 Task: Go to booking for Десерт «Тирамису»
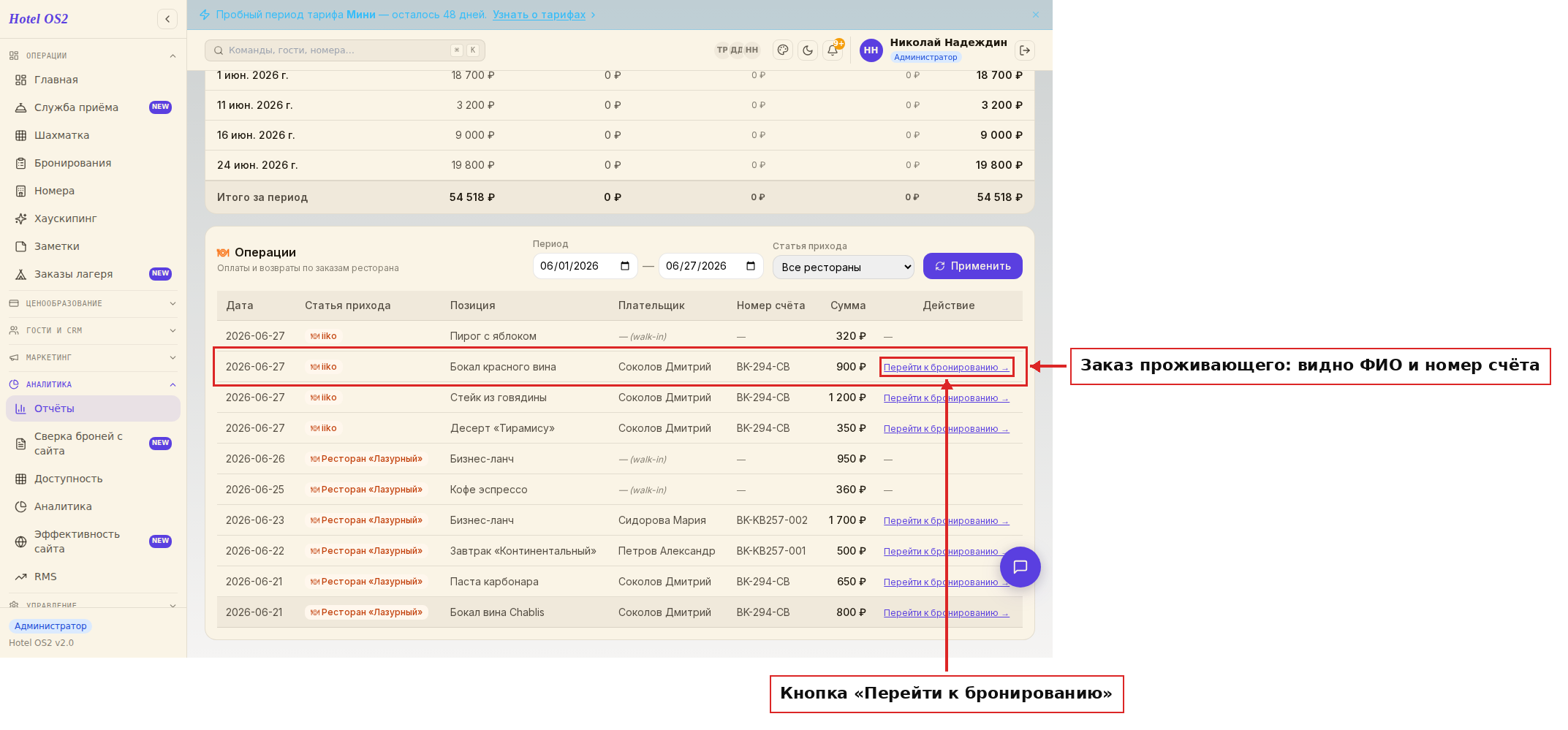click(946, 429)
